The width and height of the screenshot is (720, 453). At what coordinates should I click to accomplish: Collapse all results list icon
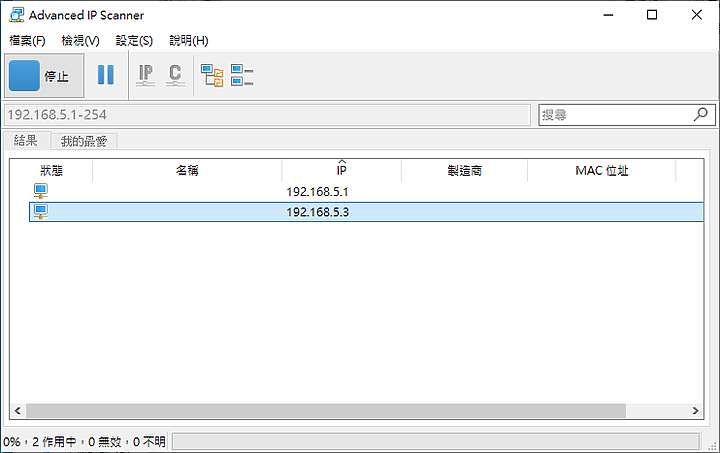[x=242, y=75]
